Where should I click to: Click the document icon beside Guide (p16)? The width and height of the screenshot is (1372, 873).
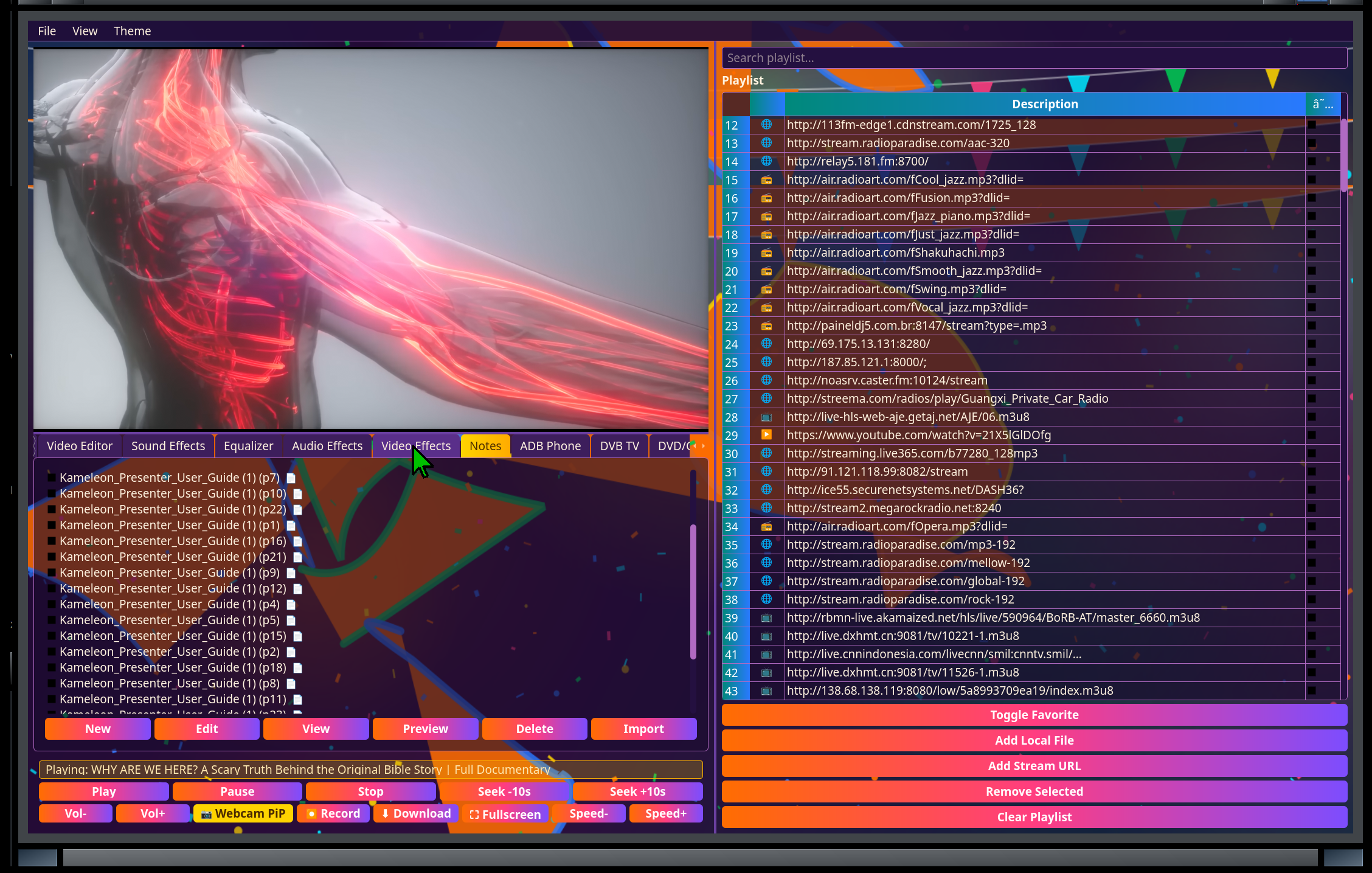click(x=298, y=541)
